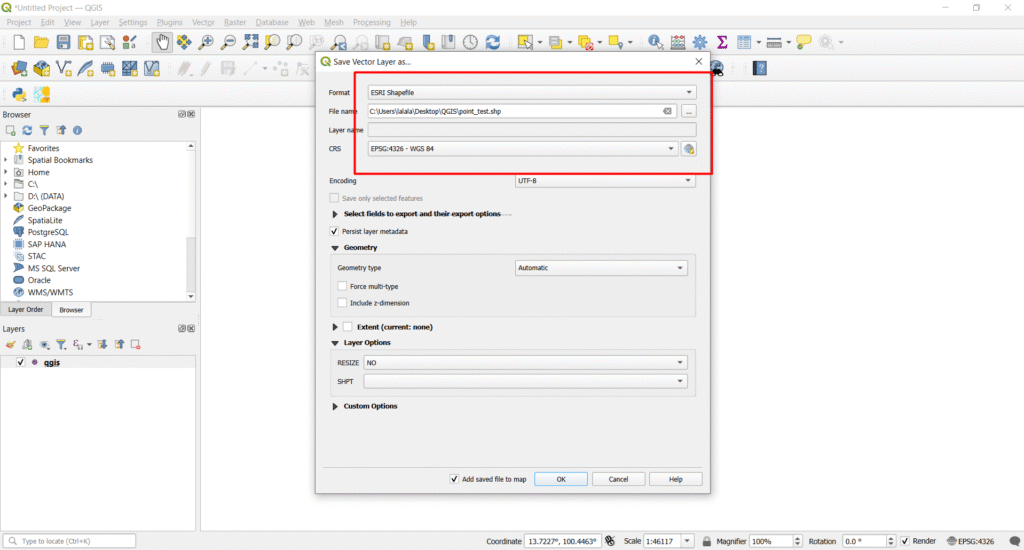Image resolution: width=1024 pixels, height=550 pixels.
Task: Click the Zoom Full extent icon
Action: (250, 42)
